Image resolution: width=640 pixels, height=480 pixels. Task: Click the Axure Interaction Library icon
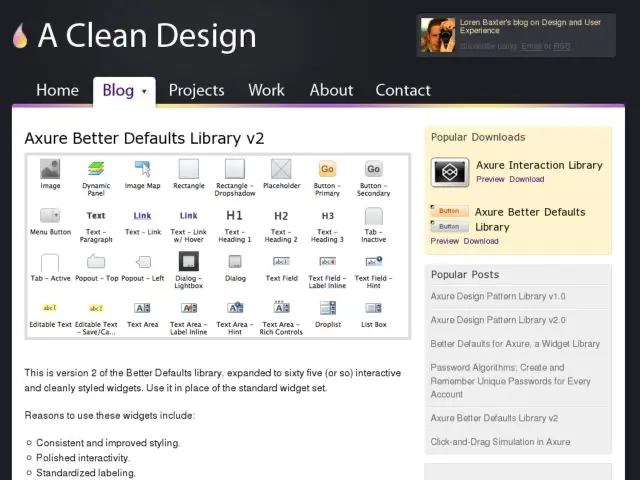450,172
